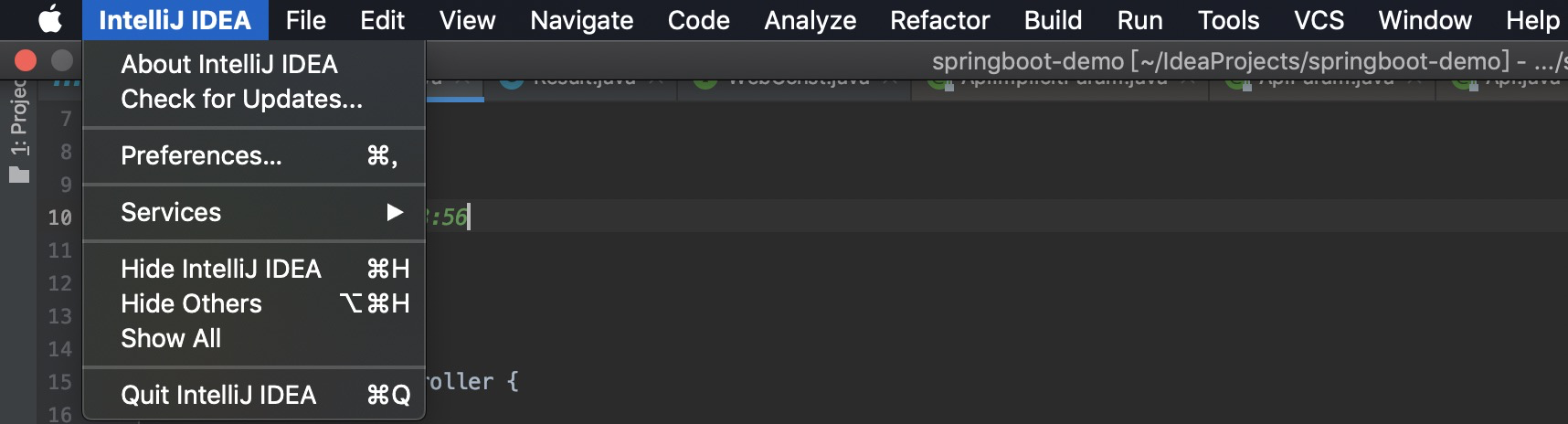Click line number 10 in the gutter
This screenshot has height=424, width=1568.
tap(60, 217)
